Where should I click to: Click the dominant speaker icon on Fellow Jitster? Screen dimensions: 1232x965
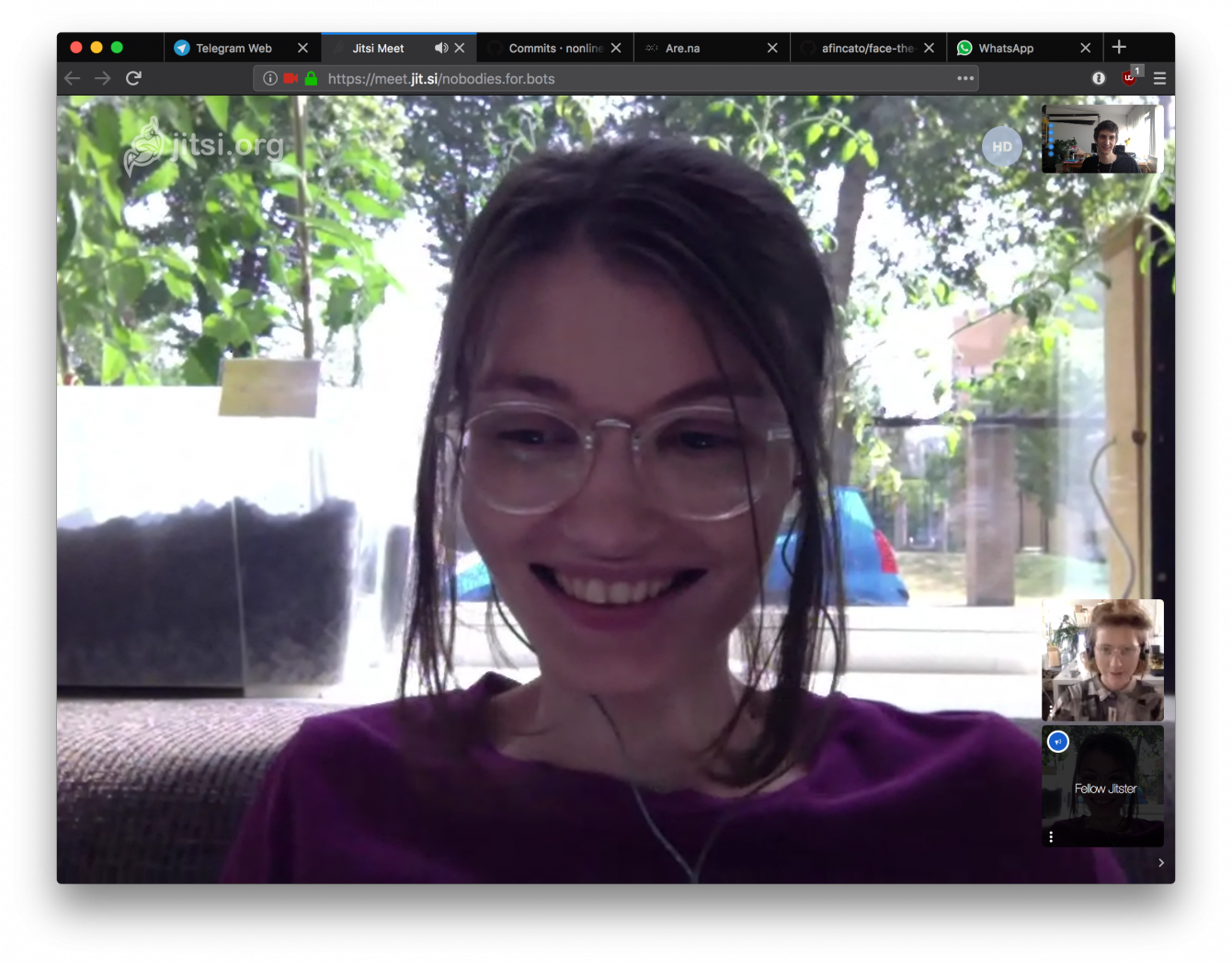1058,742
